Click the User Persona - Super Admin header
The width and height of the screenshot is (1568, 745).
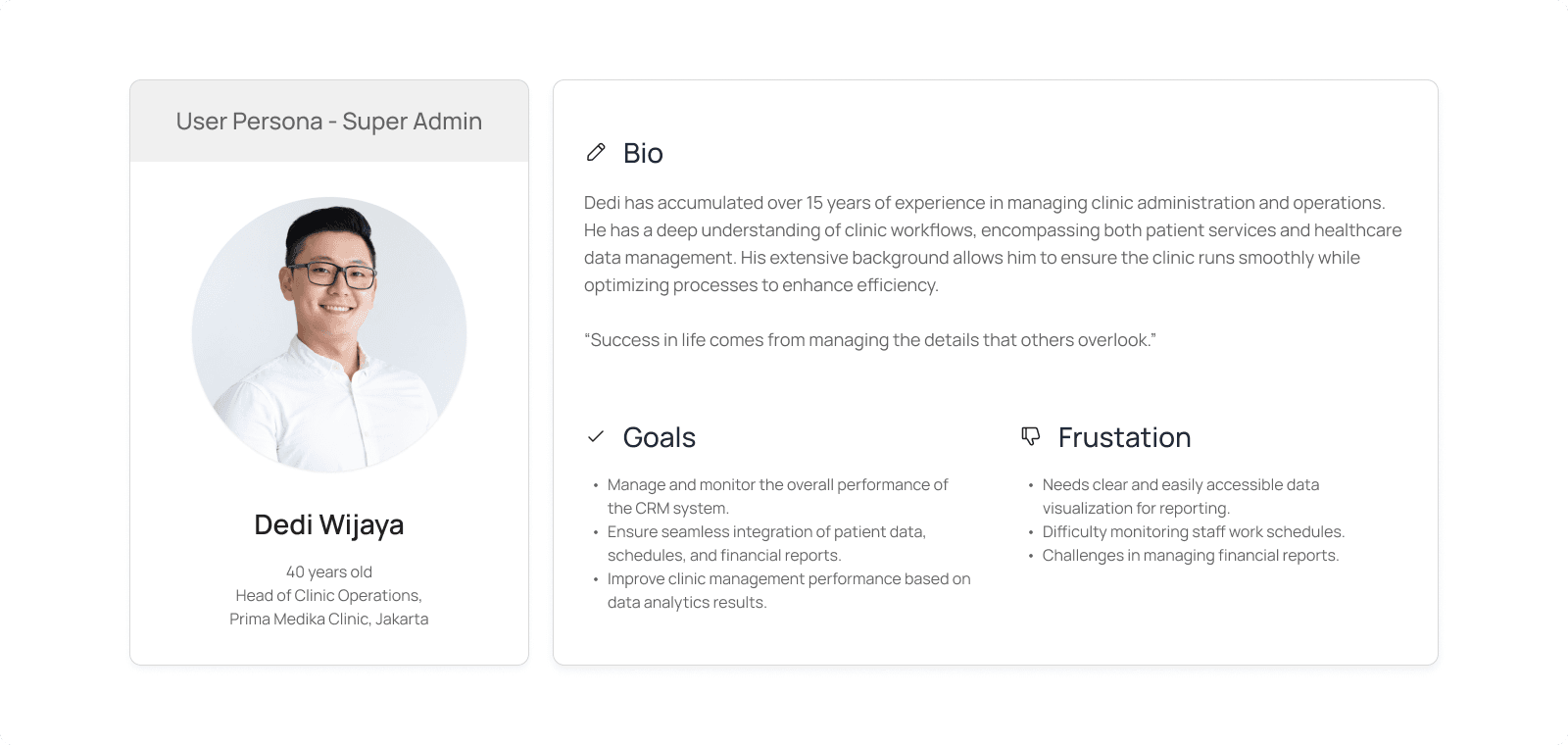tap(329, 122)
